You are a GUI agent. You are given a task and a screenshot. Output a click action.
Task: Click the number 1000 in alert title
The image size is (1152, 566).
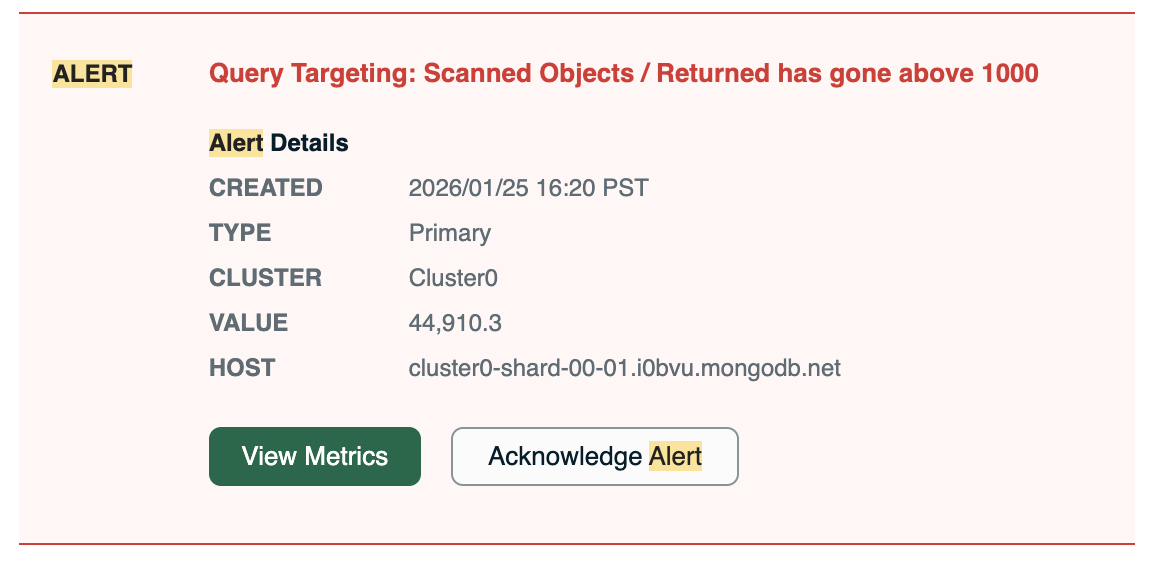[x=1009, y=73]
